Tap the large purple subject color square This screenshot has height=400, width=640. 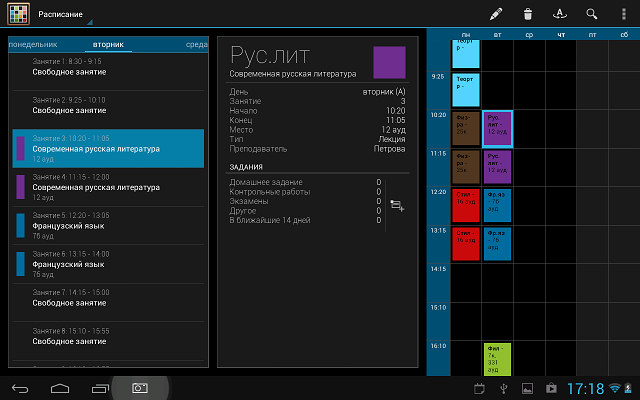(389, 62)
